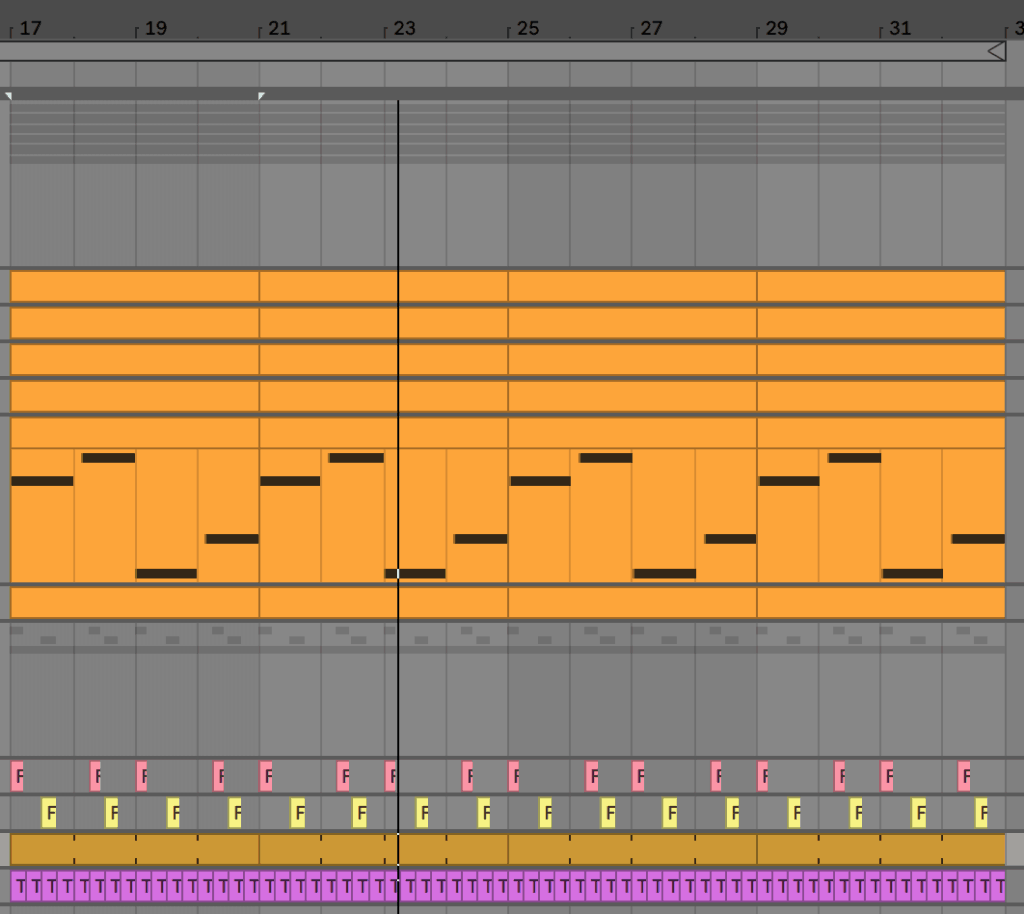Screen dimensions: 1024x914
Task: Click bar 31 in the timeline ruler
Action: click(900, 28)
